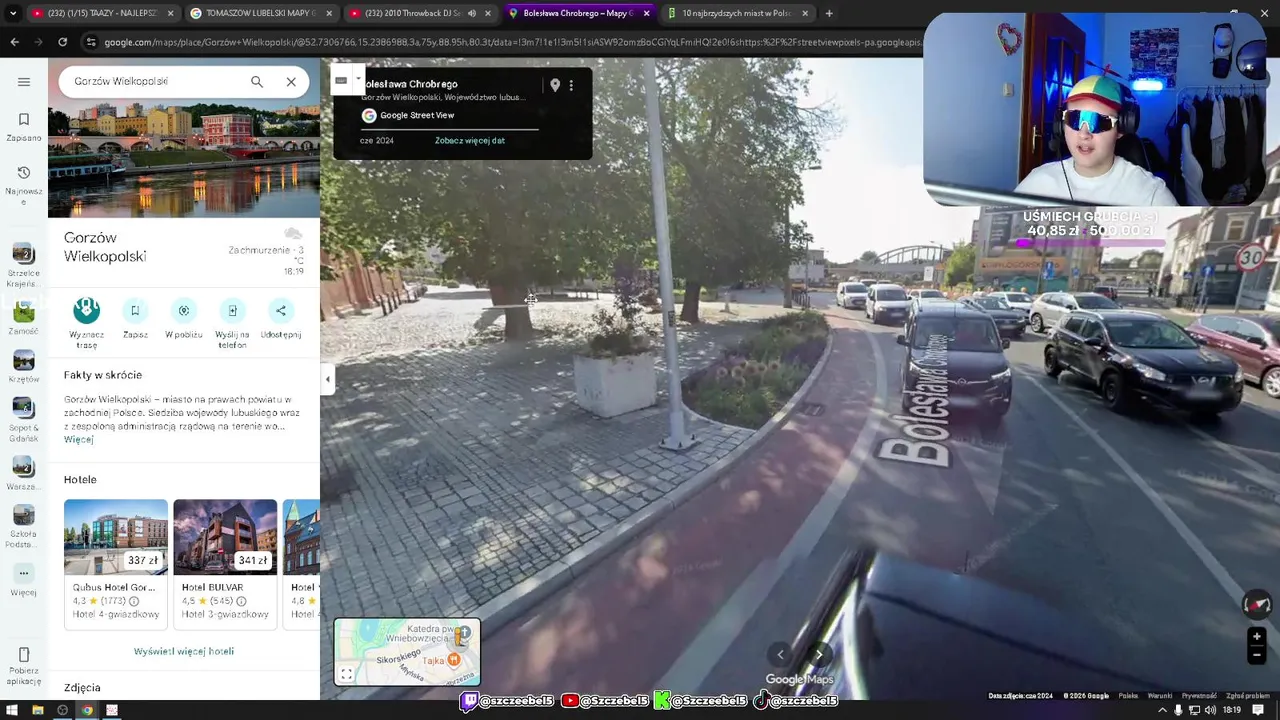The height and width of the screenshot is (720, 1280).
Task: Go back with browser back arrow
Action: point(14,42)
